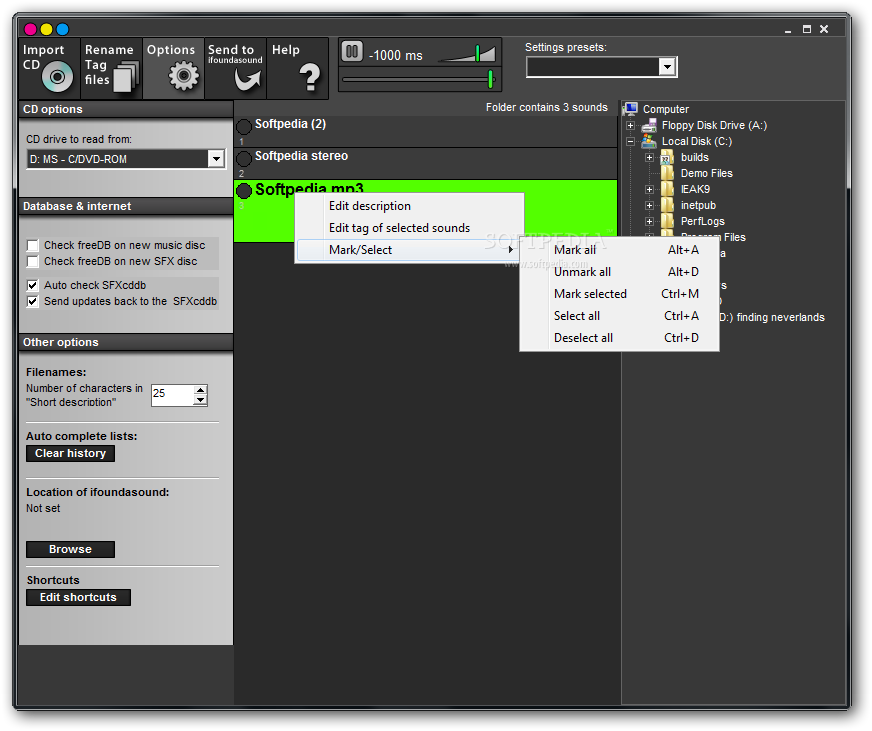The image size is (872, 731).
Task: Mark the Softpedia stereo sound circle
Action: tap(244, 159)
